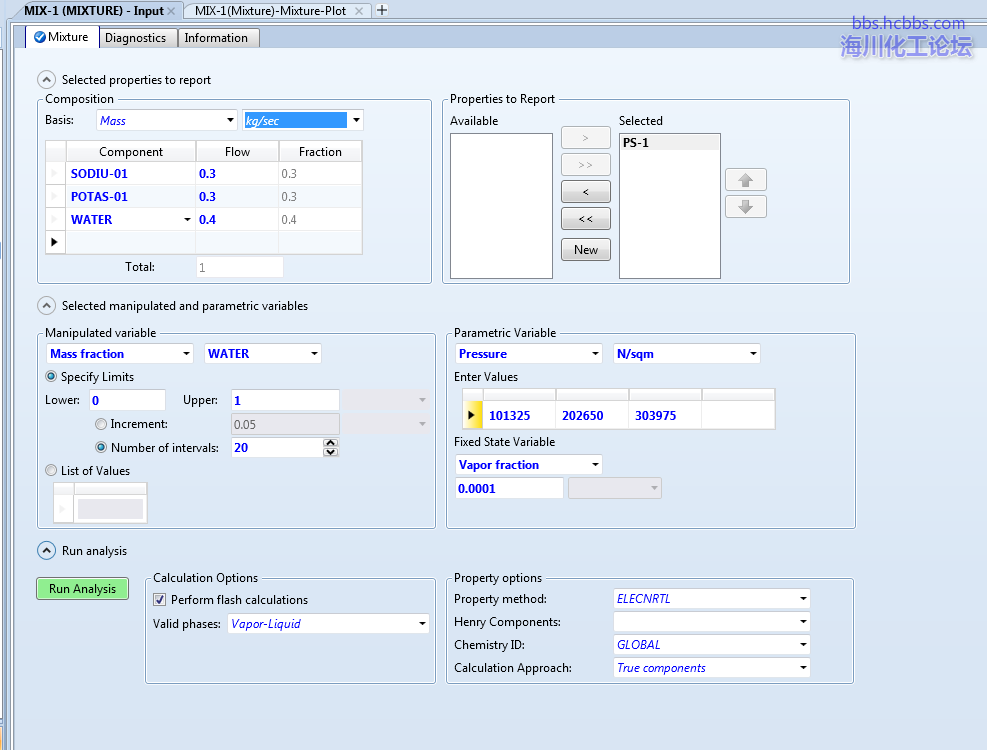This screenshot has height=750, width=987.
Task: Click the single right arrow add button
Action: coord(585,138)
